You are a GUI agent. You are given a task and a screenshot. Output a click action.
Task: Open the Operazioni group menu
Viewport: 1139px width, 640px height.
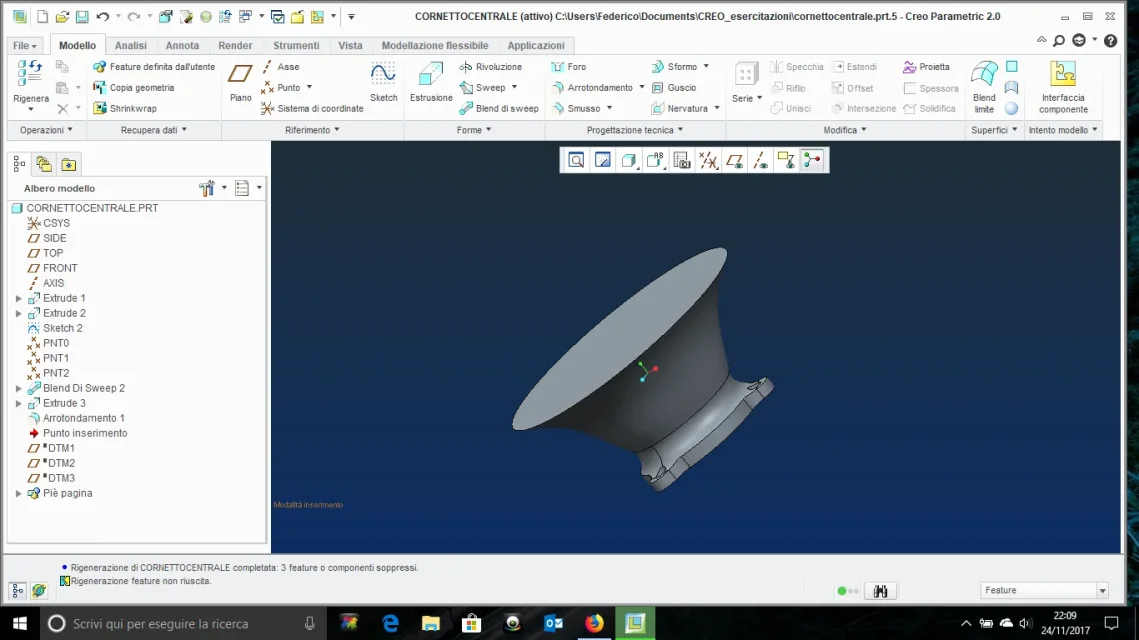pos(46,130)
